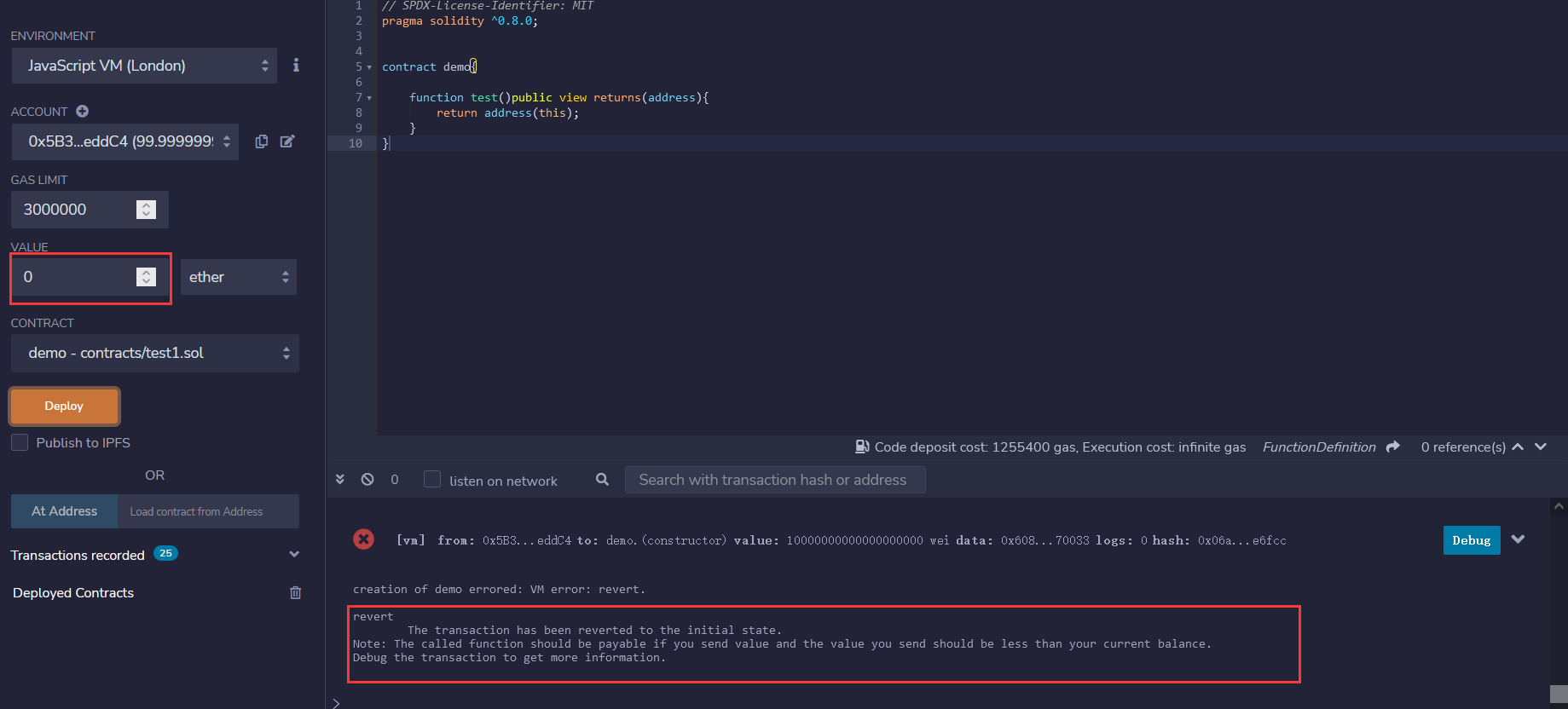The height and width of the screenshot is (709, 1568).
Task: Click the terminal scrollbar up arrow
Action: click(1559, 506)
